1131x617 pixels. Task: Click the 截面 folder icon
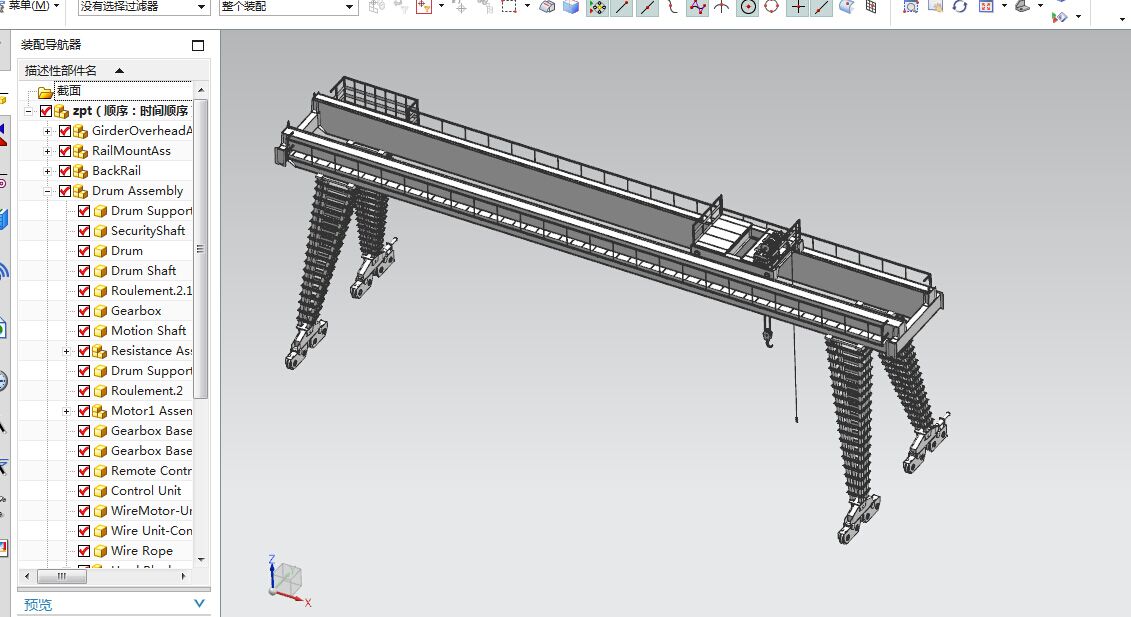point(45,91)
